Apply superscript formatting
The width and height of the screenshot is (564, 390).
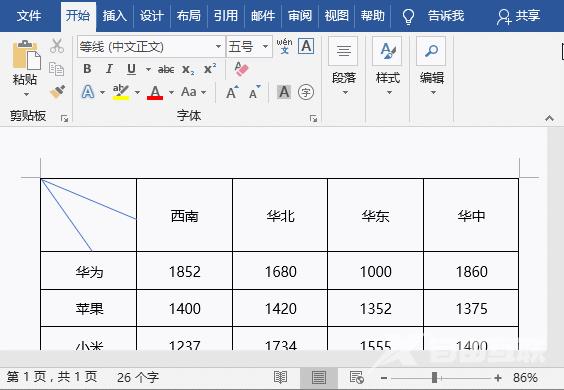tap(210, 68)
